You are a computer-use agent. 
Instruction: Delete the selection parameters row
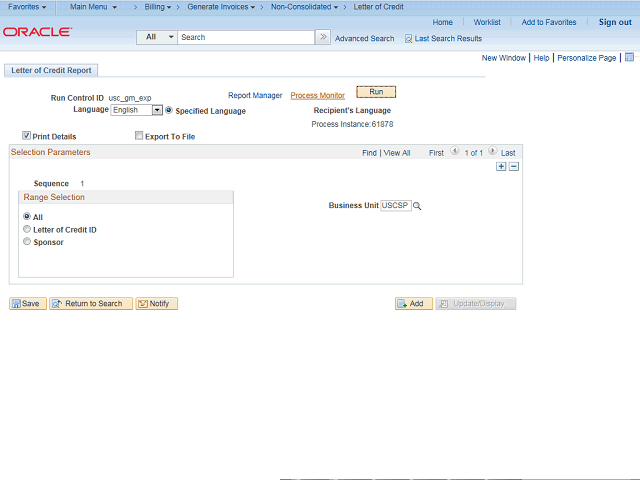514,167
